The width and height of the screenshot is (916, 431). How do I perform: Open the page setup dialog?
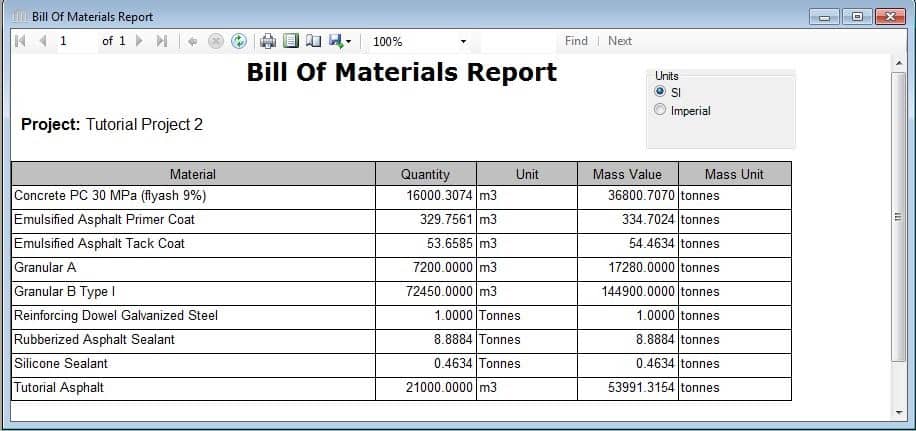coord(313,41)
